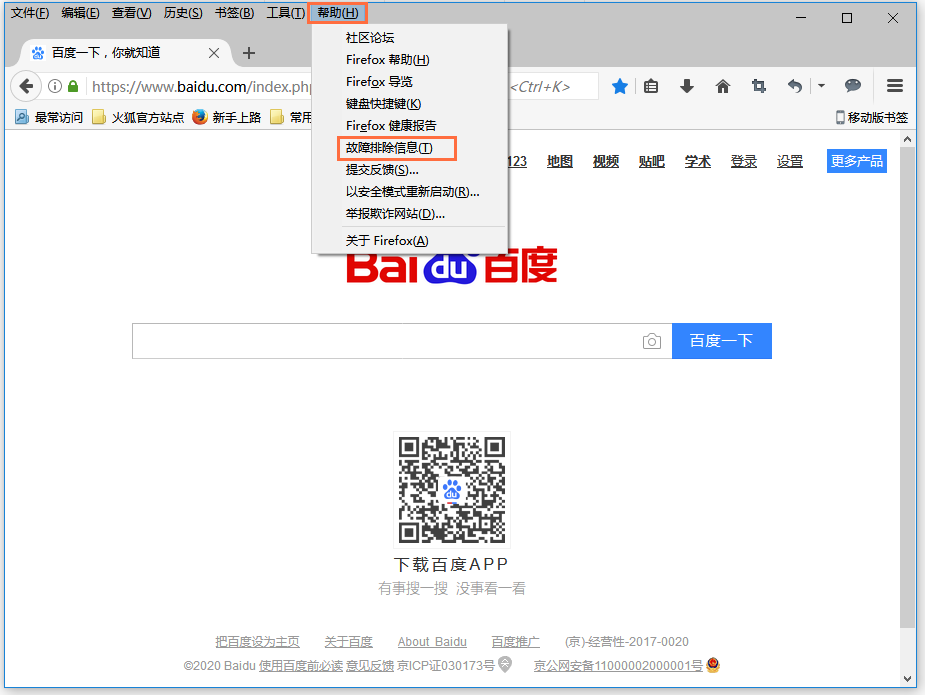Screen dimensions: 925x695
Task: Open the 最常访问 bookmarks folder
Action: pyautogui.click(x=49, y=117)
